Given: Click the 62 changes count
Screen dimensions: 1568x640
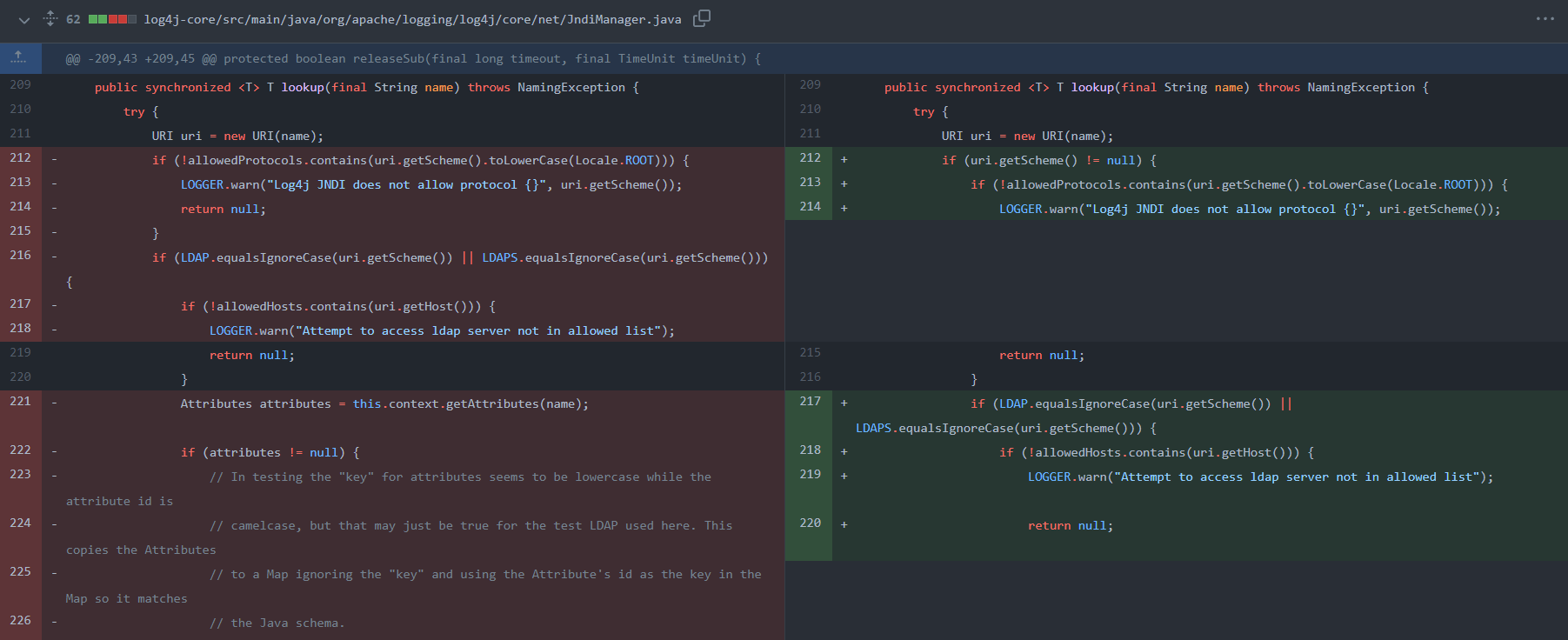Looking at the screenshot, I should coord(73,19).
